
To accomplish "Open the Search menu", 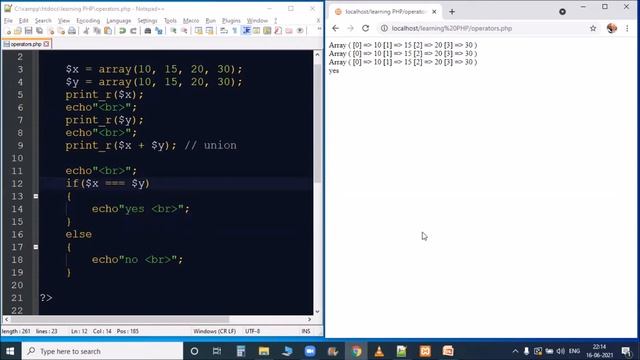I will (43, 20).
